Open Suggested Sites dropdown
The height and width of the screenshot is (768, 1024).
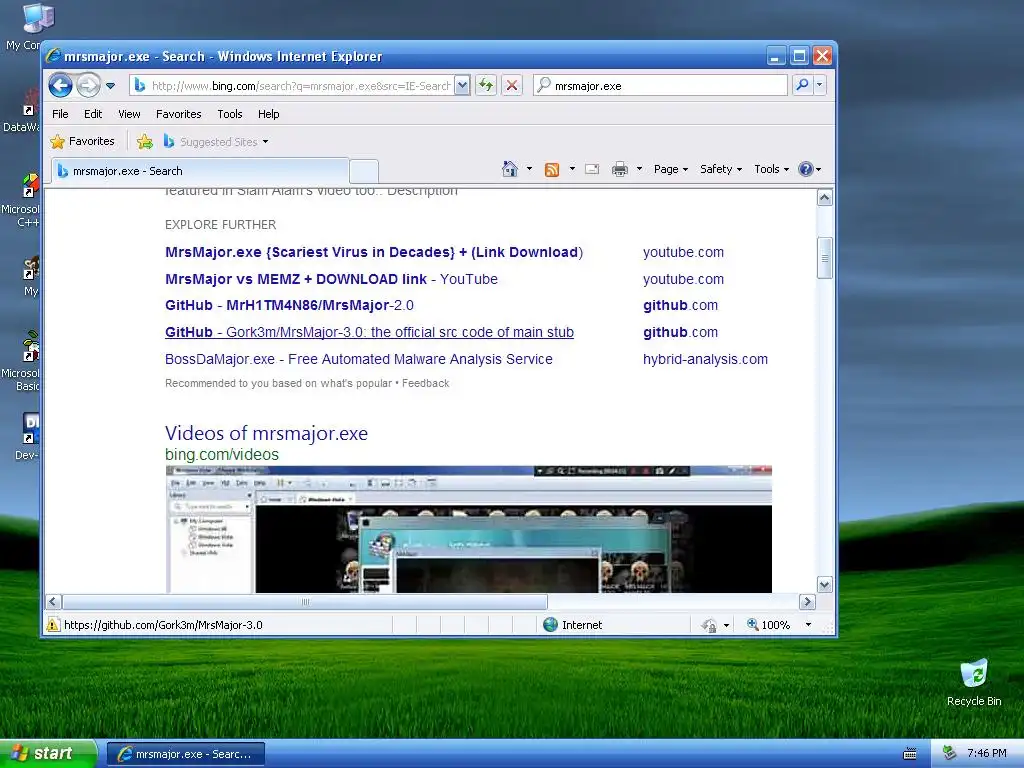(216, 142)
